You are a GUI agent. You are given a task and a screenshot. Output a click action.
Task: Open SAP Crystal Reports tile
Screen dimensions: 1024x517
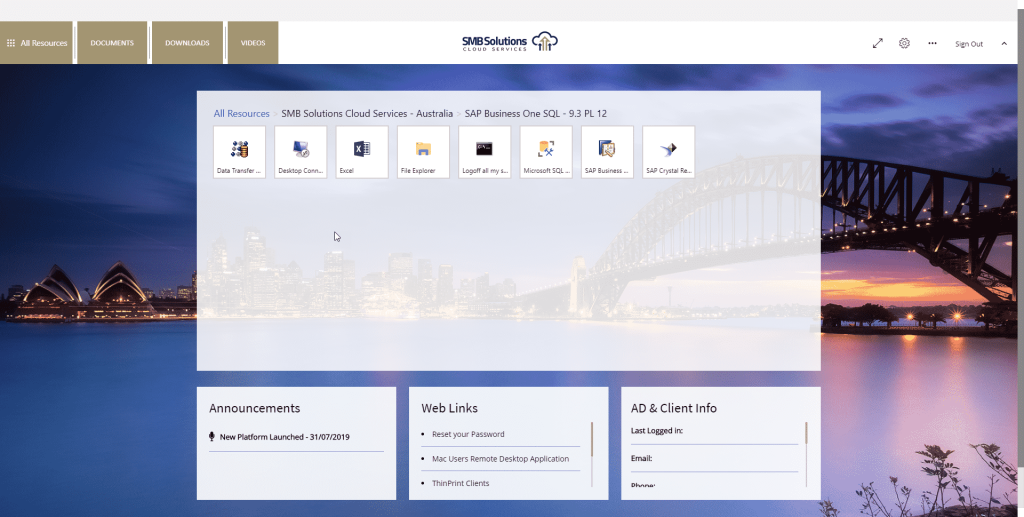click(669, 151)
